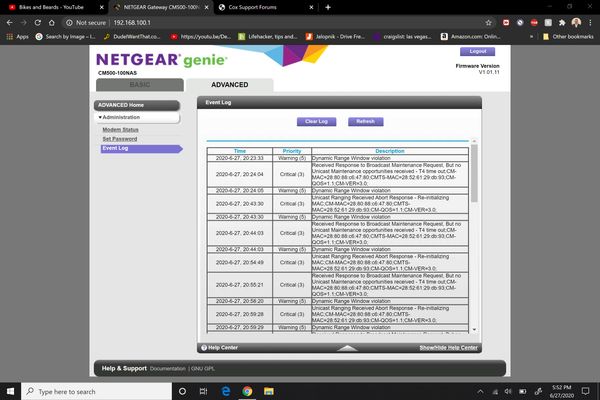This screenshot has height=400, width=600.
Task: Open File Explorer from taskbar
Action: [269, 391]
